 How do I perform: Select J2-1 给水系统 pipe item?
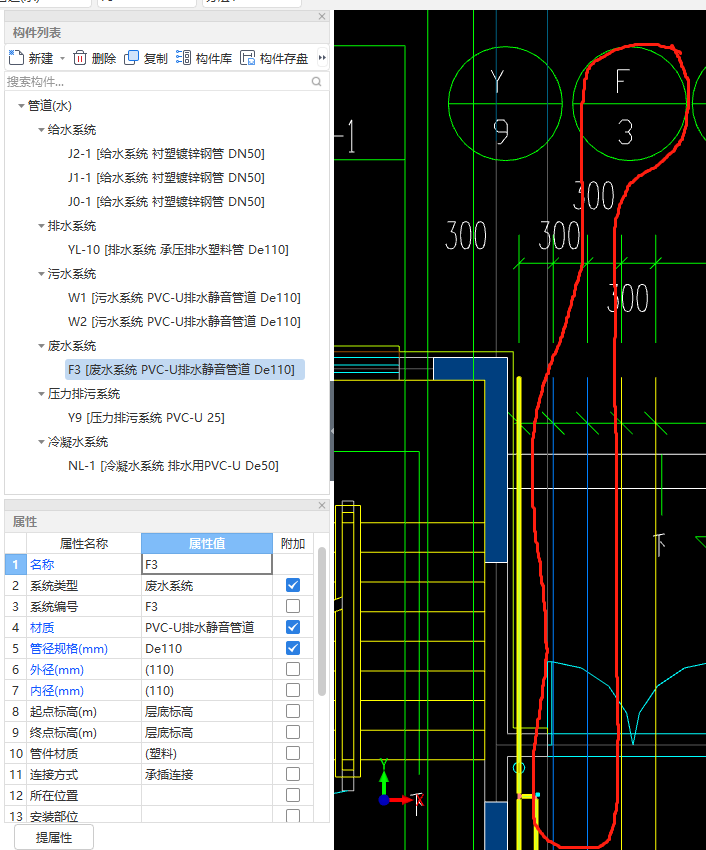(x=166, y=154)
